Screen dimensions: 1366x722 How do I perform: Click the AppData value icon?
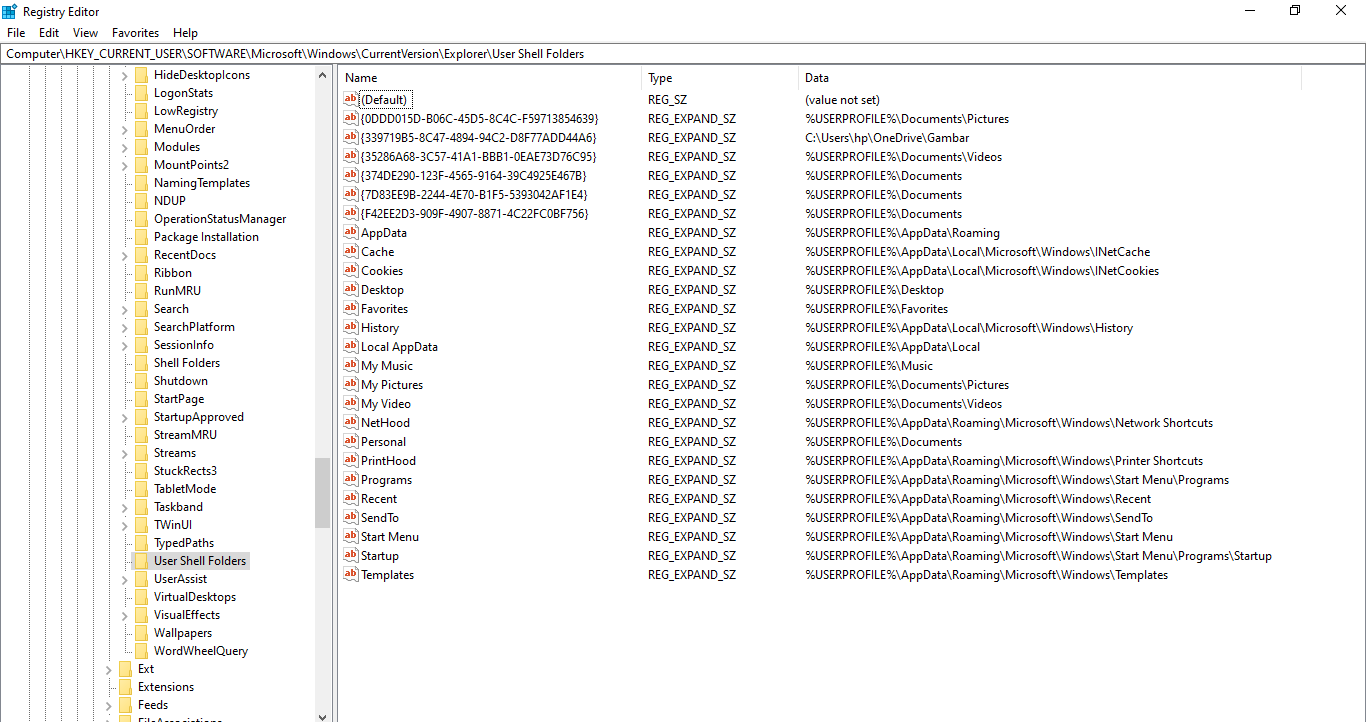pyautogui.click(x=351, y=232)
